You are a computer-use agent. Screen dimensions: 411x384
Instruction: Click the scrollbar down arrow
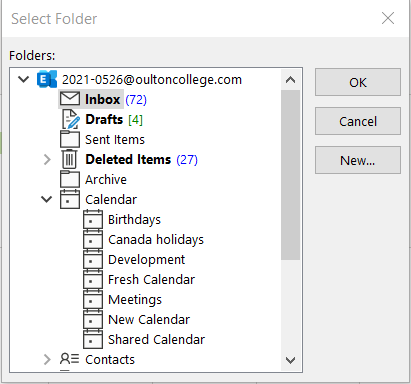tap(291, 360)
